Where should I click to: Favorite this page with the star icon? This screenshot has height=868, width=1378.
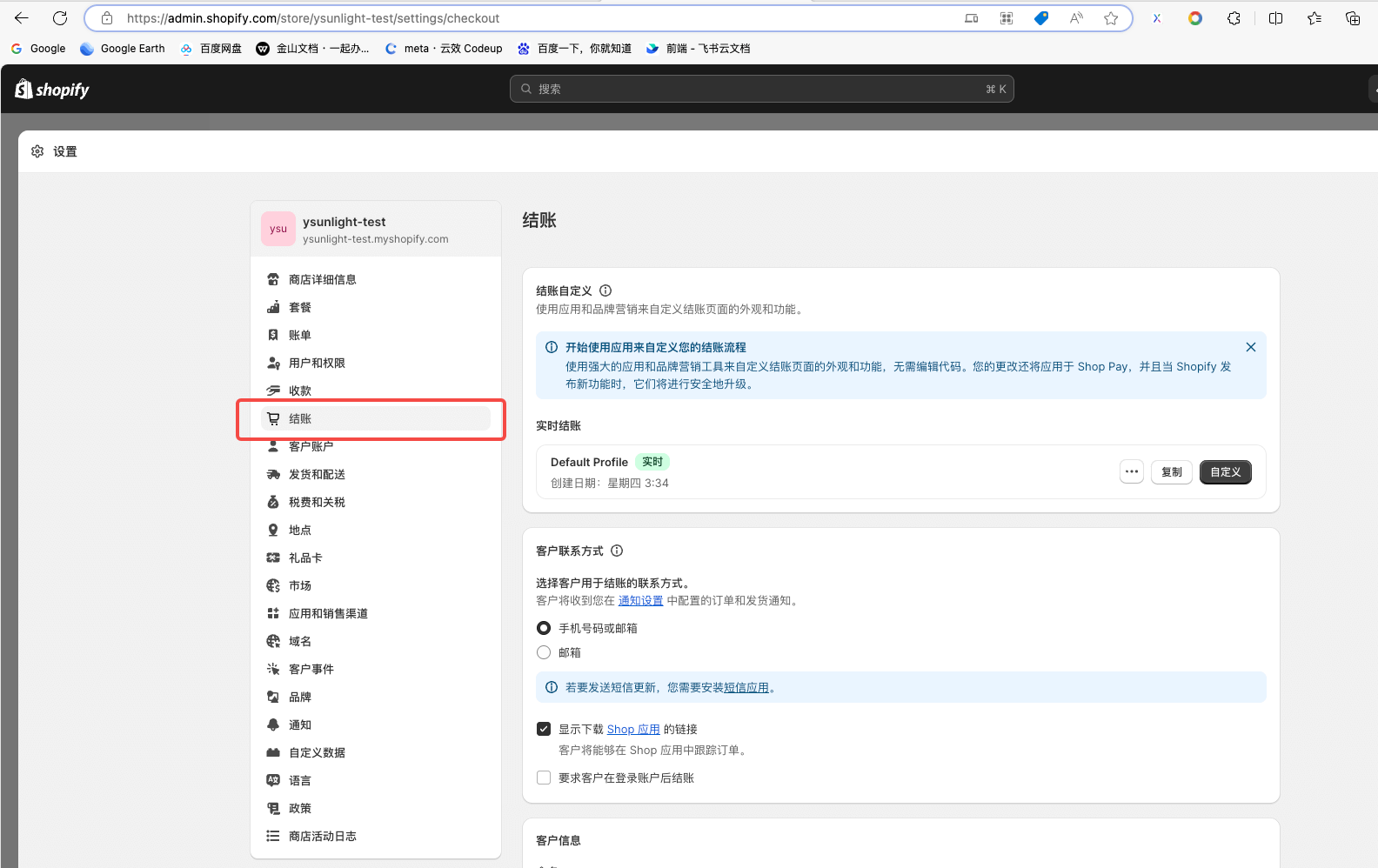1111,18
